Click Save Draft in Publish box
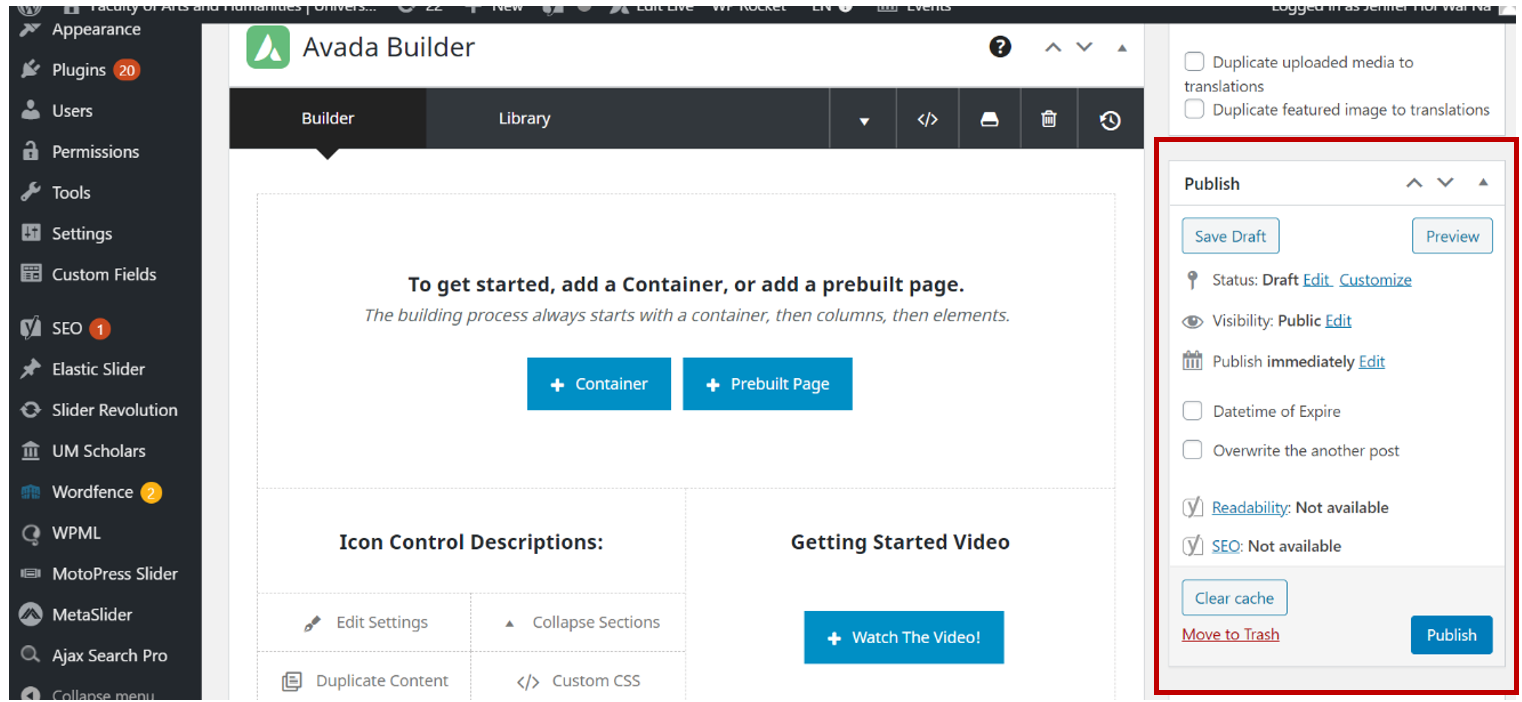 coord(1230,236)
